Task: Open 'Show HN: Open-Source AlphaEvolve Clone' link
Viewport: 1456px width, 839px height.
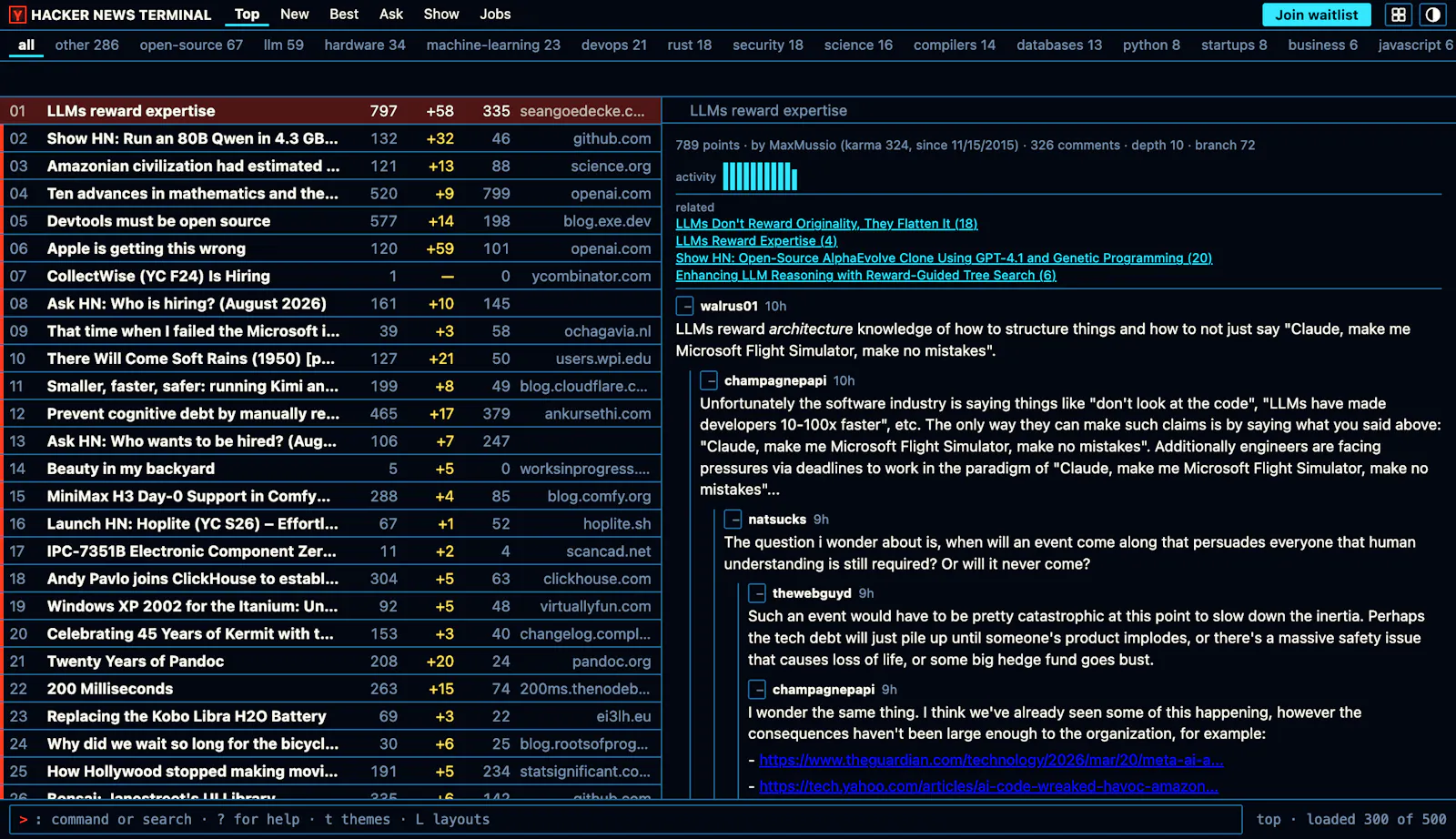Action: [944, 258]
